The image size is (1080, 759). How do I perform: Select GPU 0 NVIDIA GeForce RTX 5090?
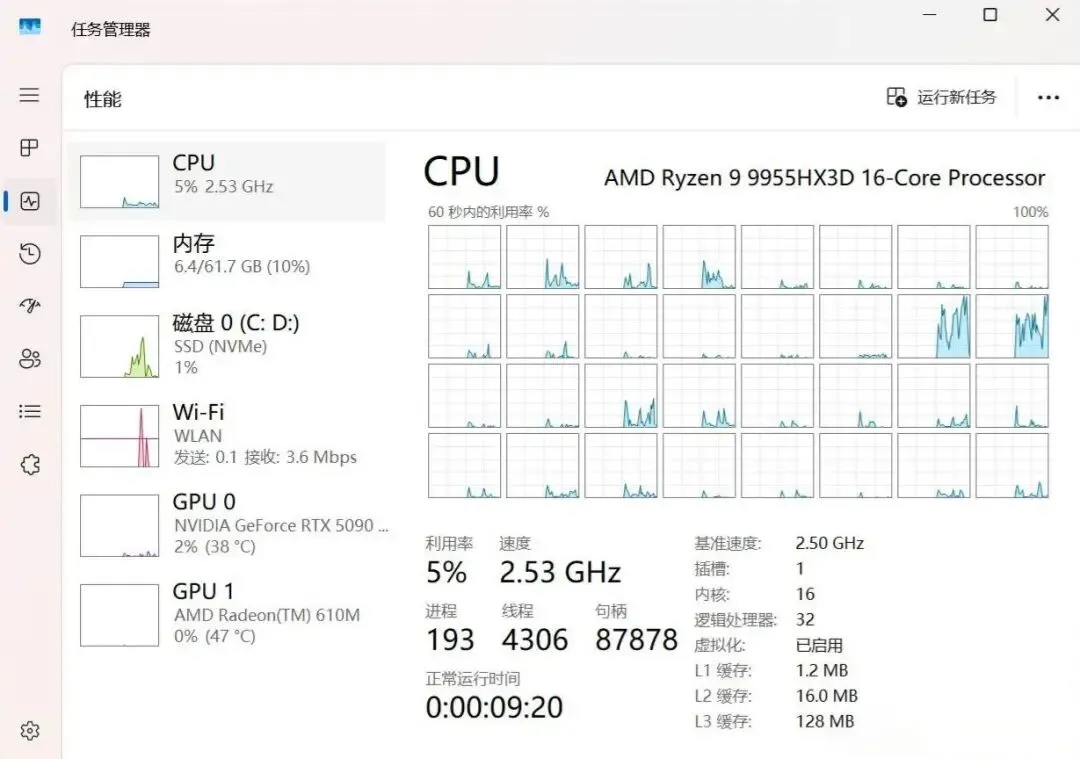(x=227, y=525)
